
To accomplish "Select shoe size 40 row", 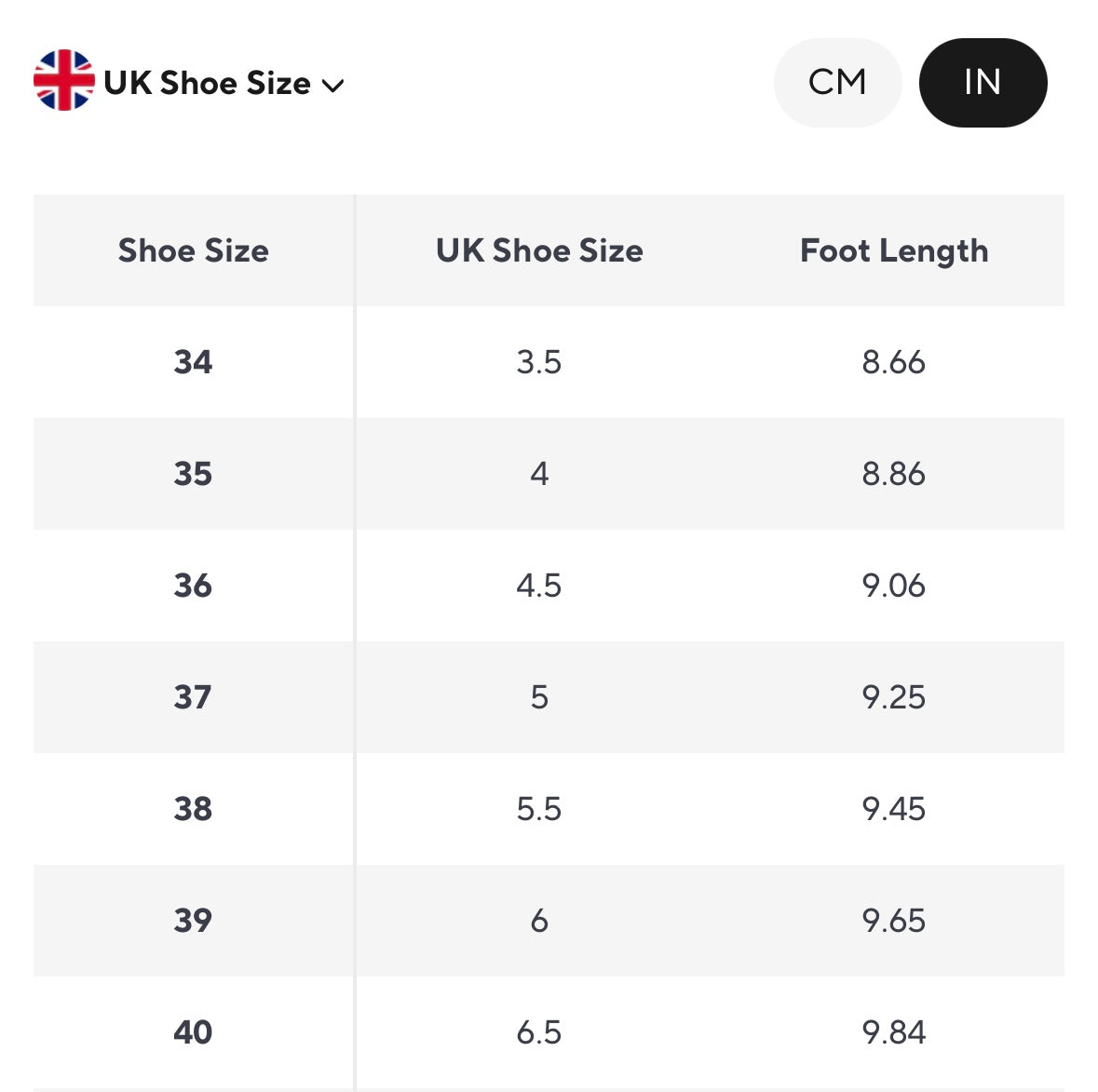I will (x=193, y=1031).
